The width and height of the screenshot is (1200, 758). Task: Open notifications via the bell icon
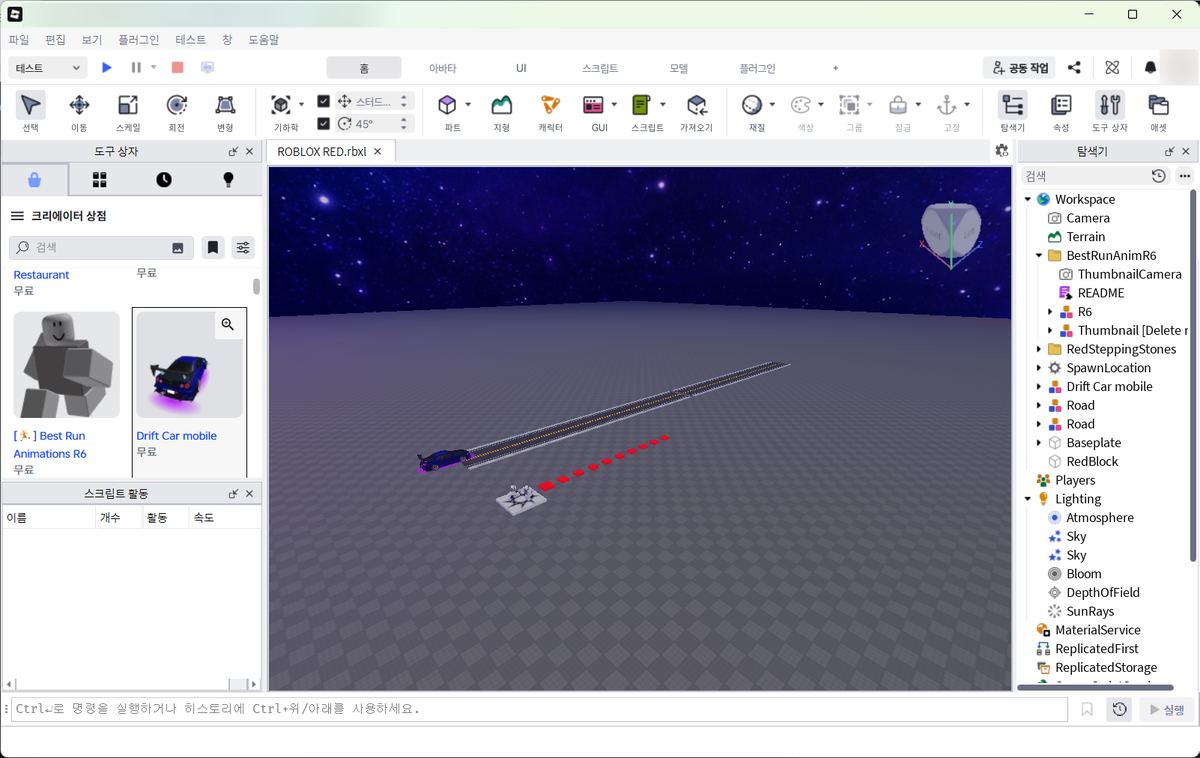tap(1150, 67)
